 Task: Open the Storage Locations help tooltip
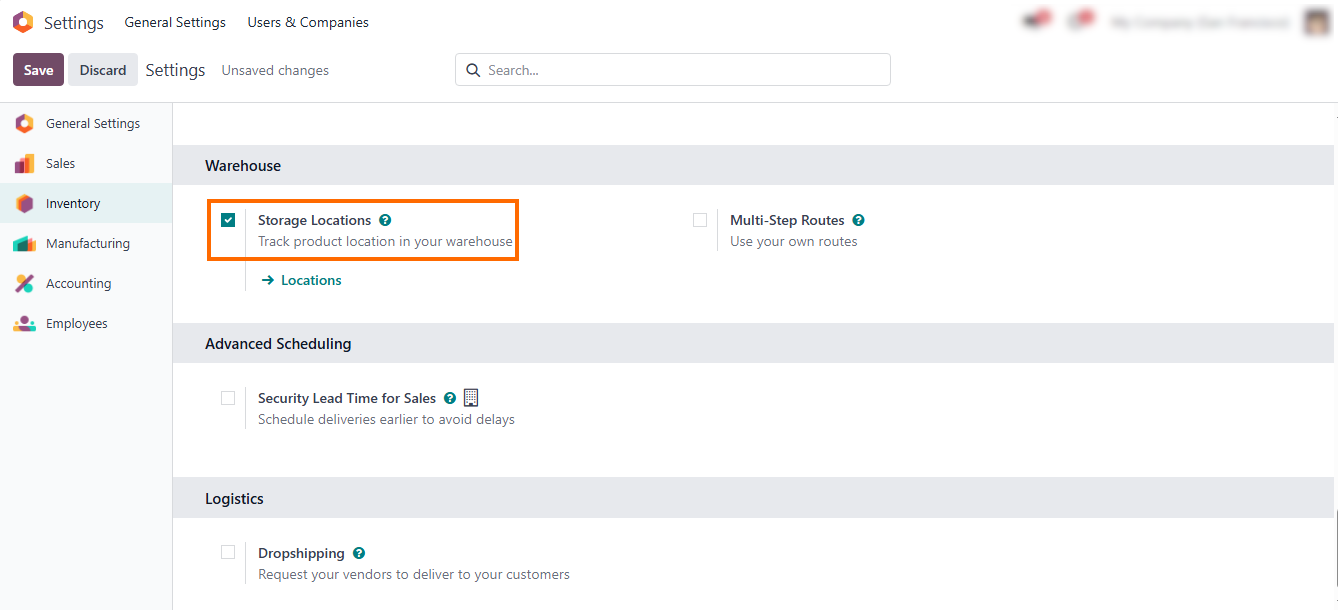(385, 220)
